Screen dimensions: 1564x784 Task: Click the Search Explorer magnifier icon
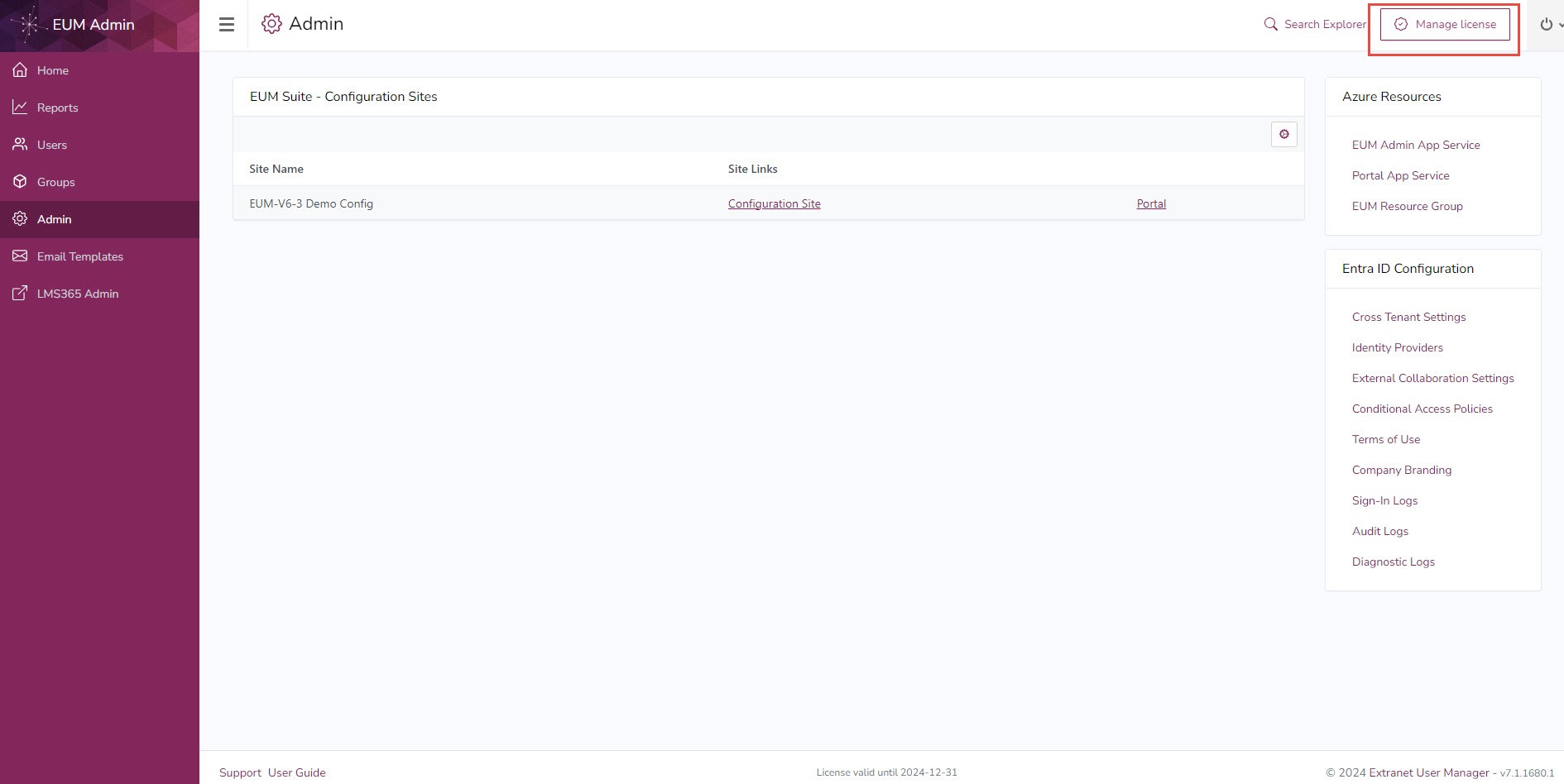point(1270,24)
